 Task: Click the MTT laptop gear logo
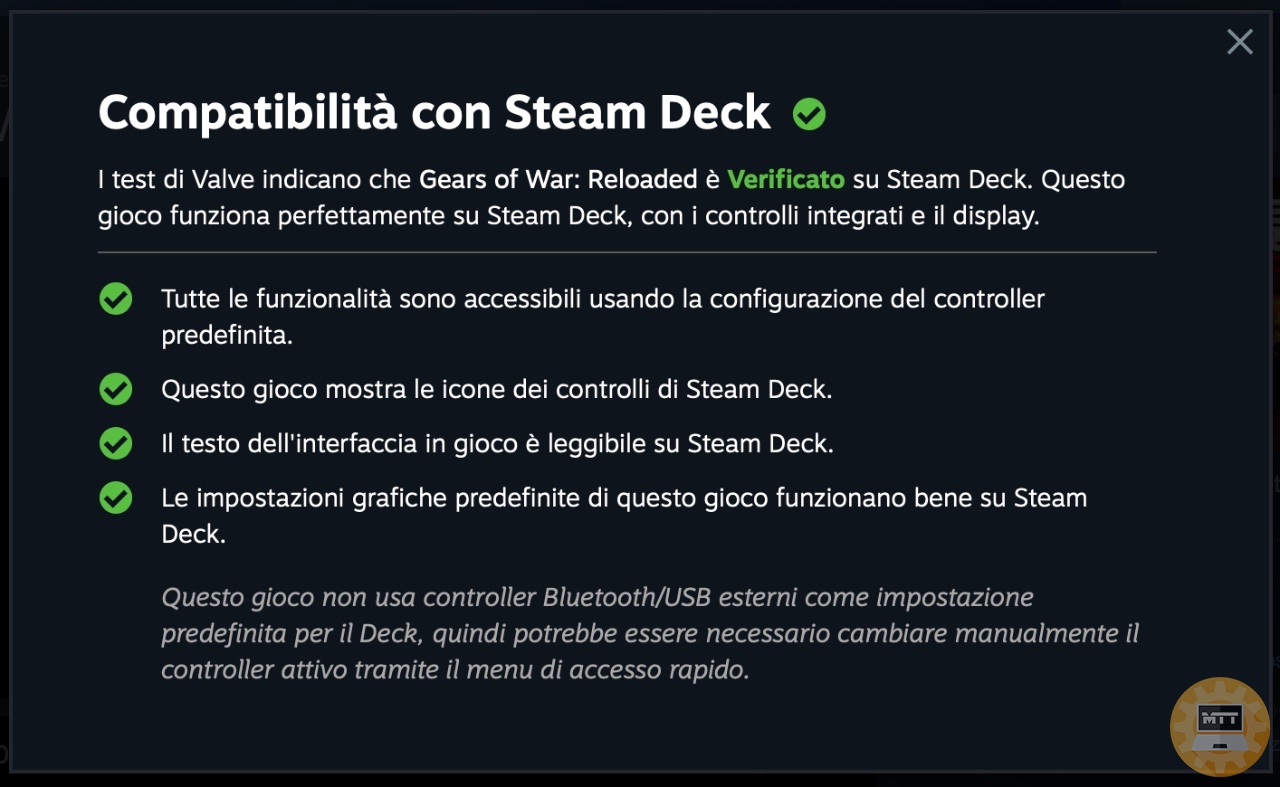coord(1220,727)
